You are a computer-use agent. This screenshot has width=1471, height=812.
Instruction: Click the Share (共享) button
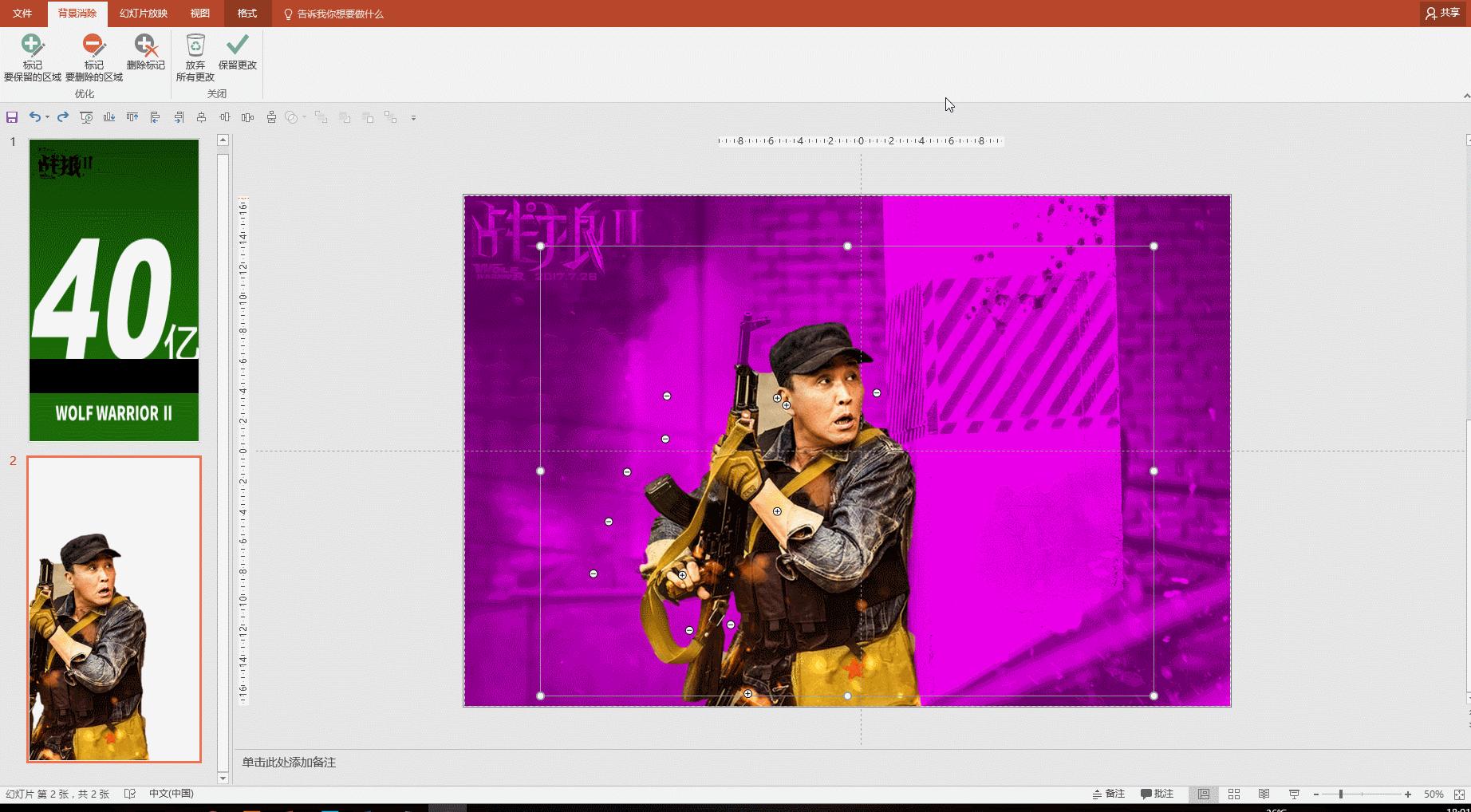1443,13
